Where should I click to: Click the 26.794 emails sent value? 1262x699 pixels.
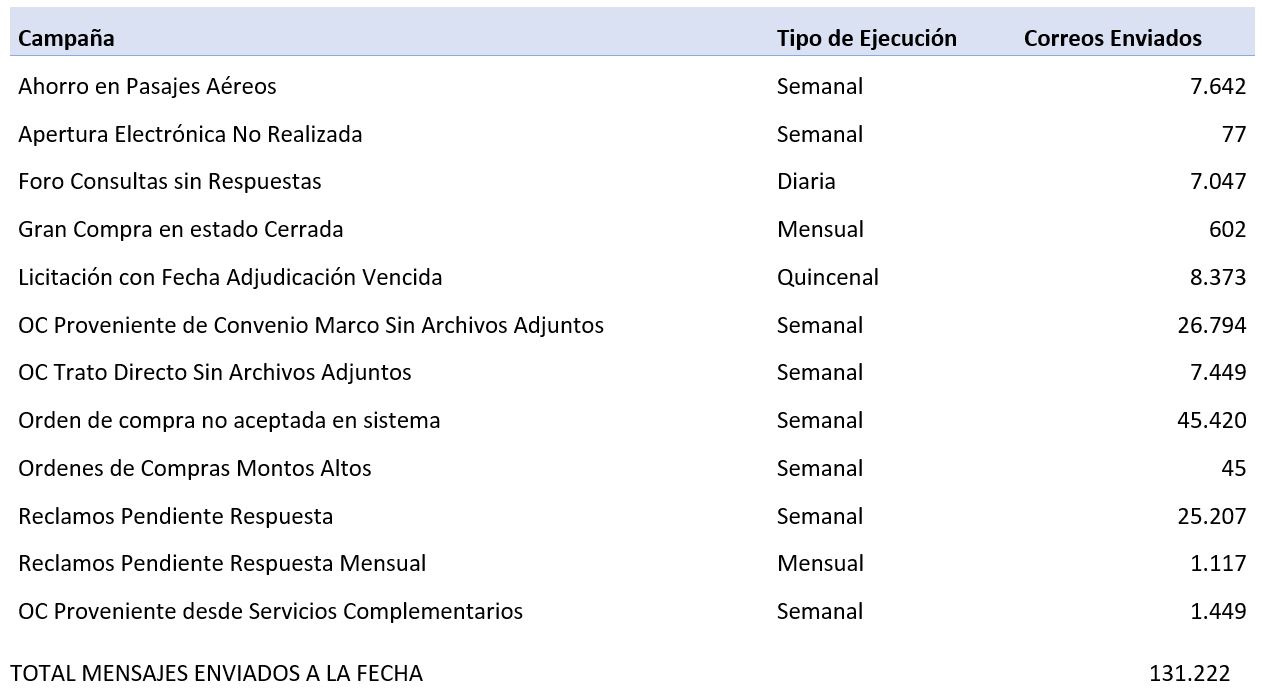tap(1212, 325)
